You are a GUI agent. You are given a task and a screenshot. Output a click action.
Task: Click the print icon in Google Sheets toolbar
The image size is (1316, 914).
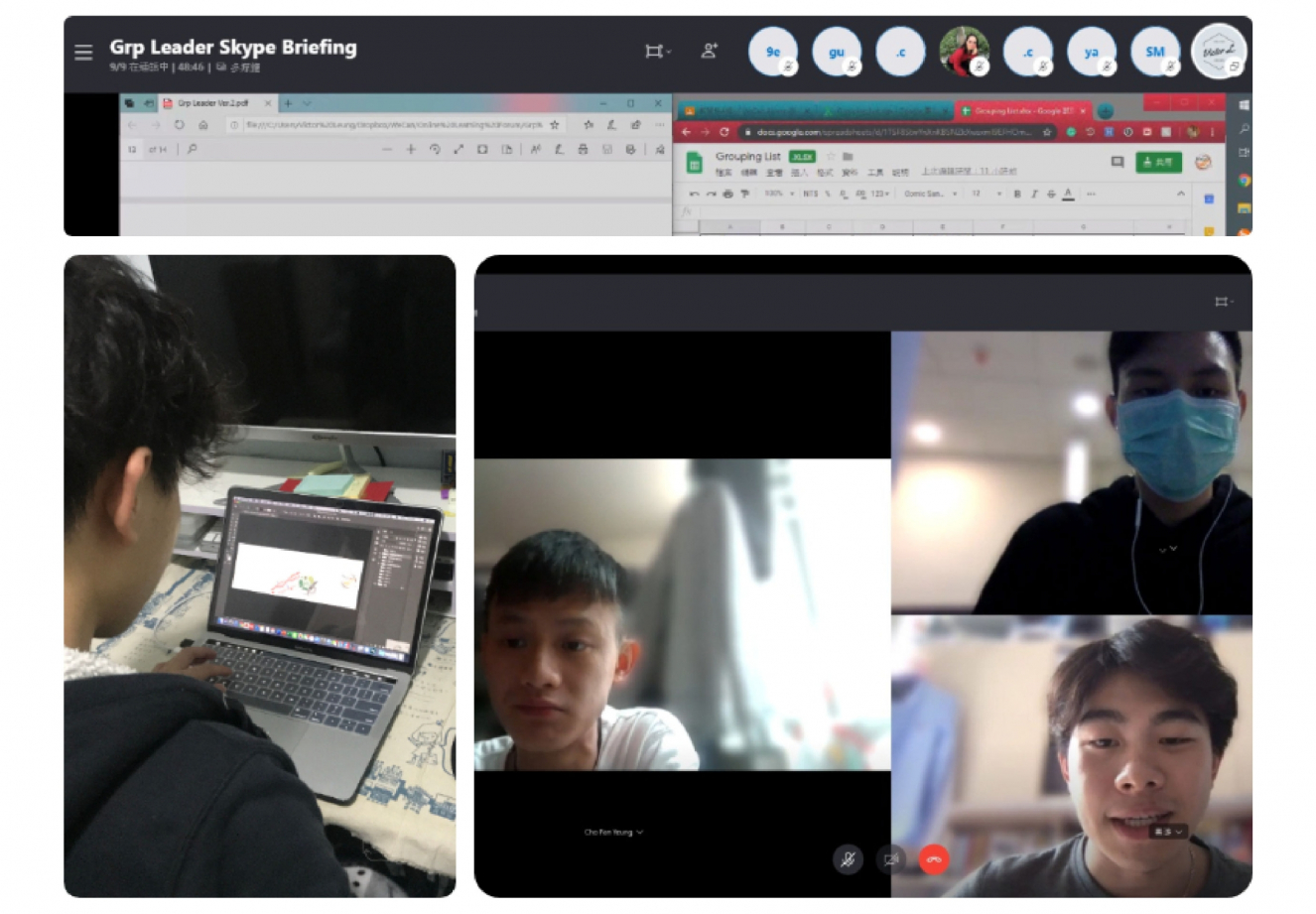pos(727,194)
